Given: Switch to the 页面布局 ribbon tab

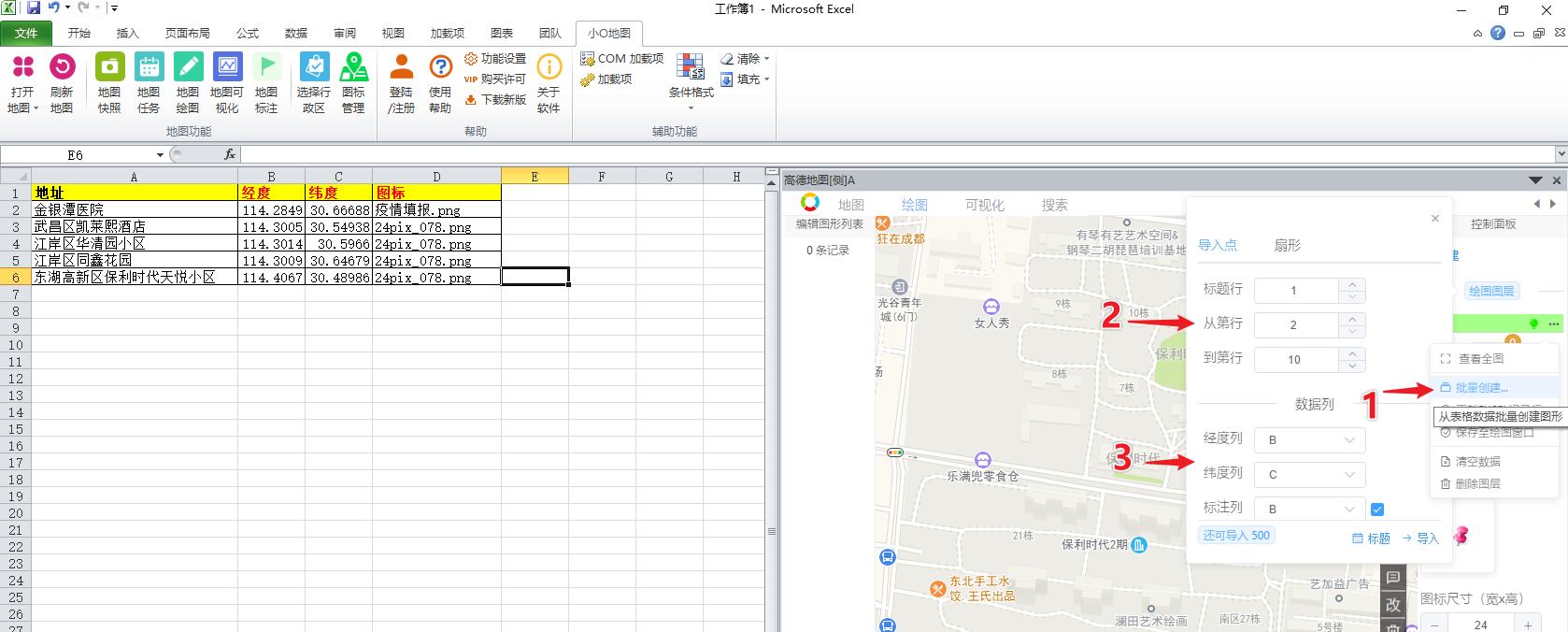Looking at the screenshot, I should (x=188, y=33).
